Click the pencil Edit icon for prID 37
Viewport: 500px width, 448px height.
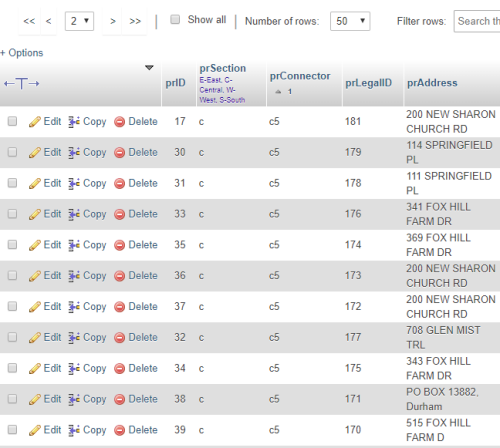pos(35,307)
